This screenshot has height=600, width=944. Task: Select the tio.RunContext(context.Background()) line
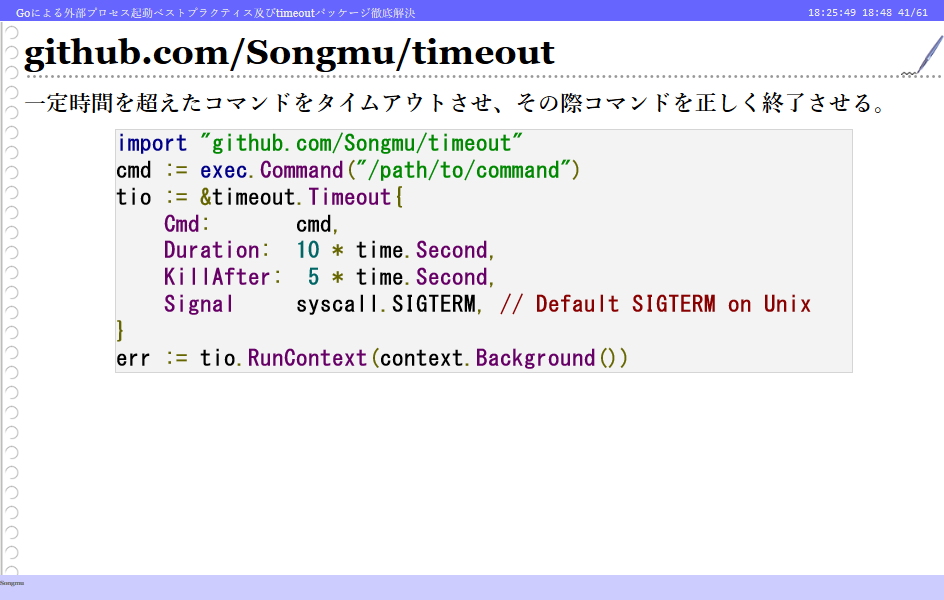click(x=372, y=358)
